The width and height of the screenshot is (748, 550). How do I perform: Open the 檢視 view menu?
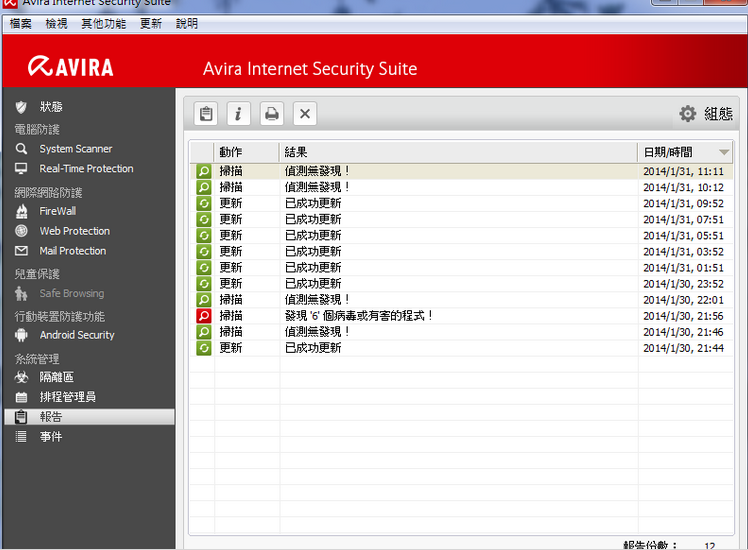click(56, 23)
